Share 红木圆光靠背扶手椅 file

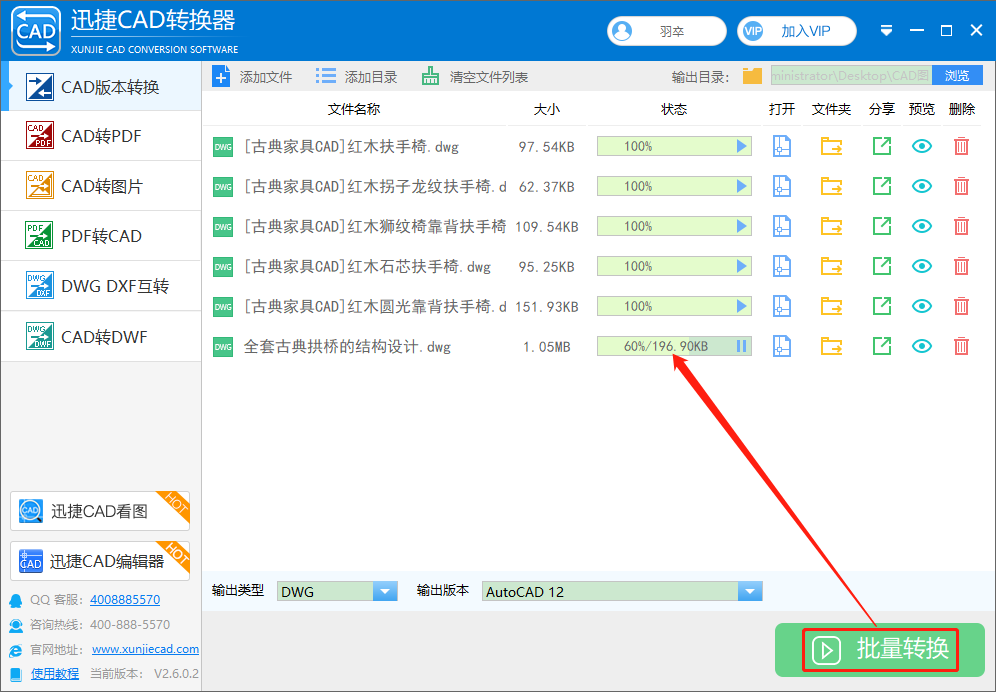(x=882, y=306)
